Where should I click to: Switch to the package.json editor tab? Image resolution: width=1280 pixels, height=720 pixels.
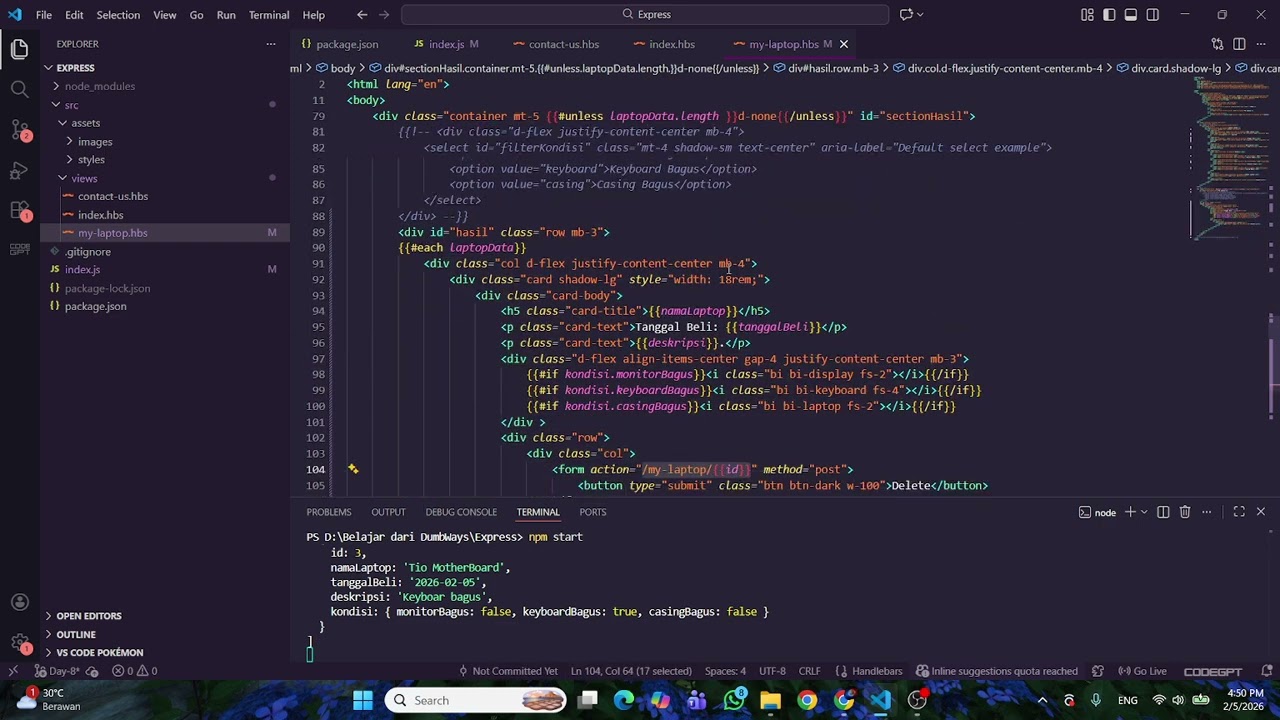point(346,44)
